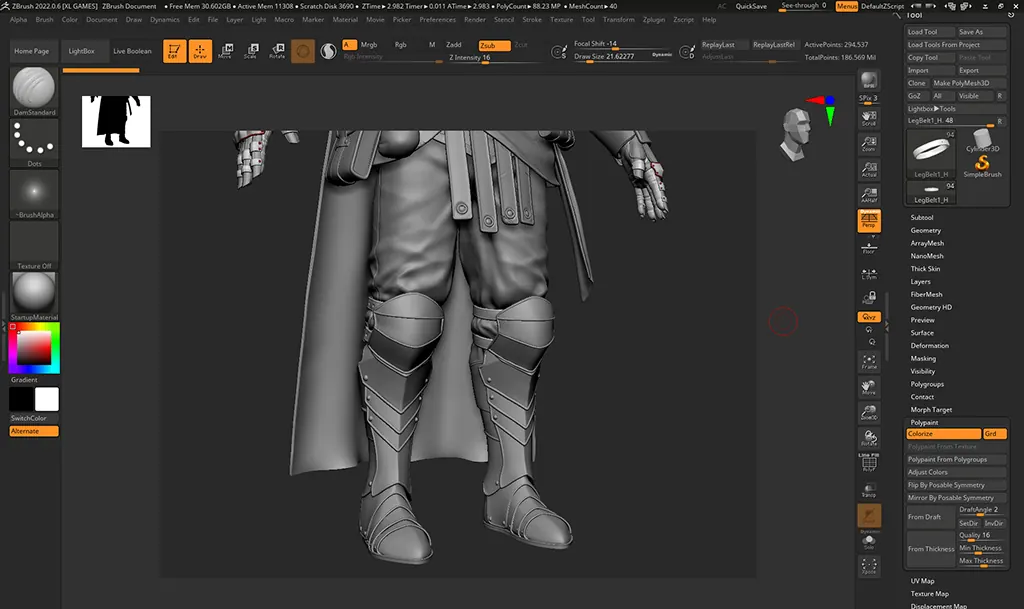Click Make PolyMesh3D button
Image resolution: width=1024 pixels, height=609 pixels.
coord(968,83)
